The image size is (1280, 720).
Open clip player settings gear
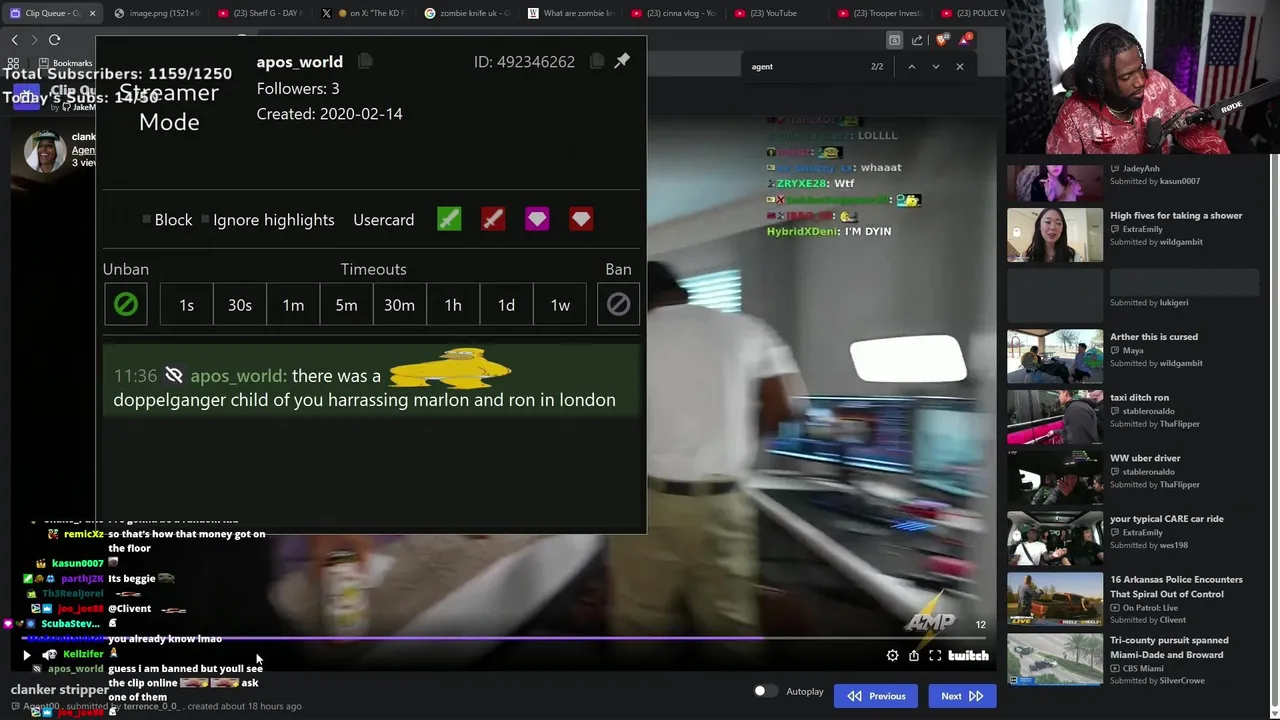[x=892, y=656]
